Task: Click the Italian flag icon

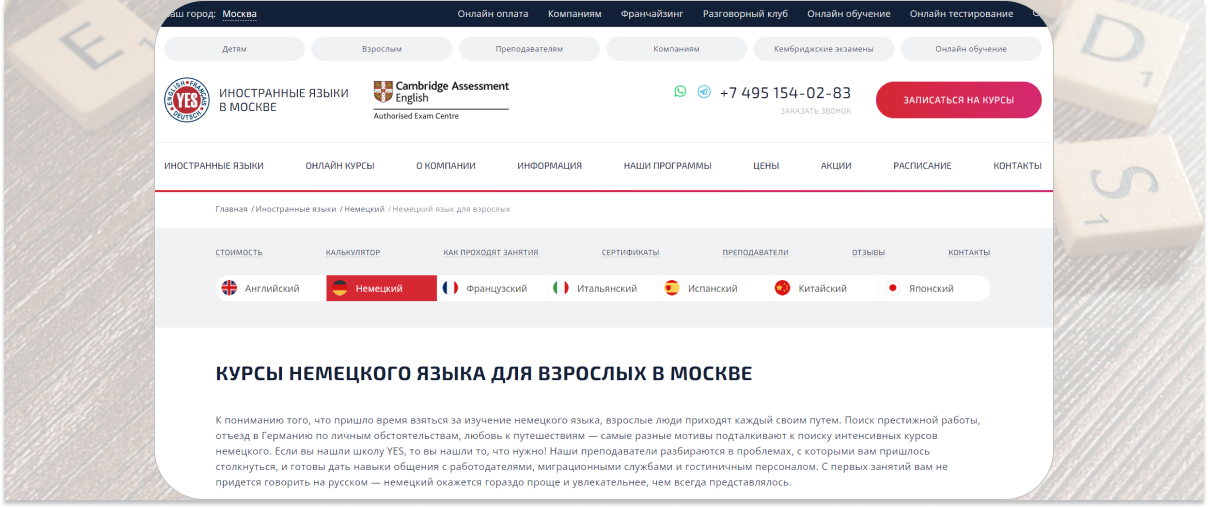Action: pos(561,288)
